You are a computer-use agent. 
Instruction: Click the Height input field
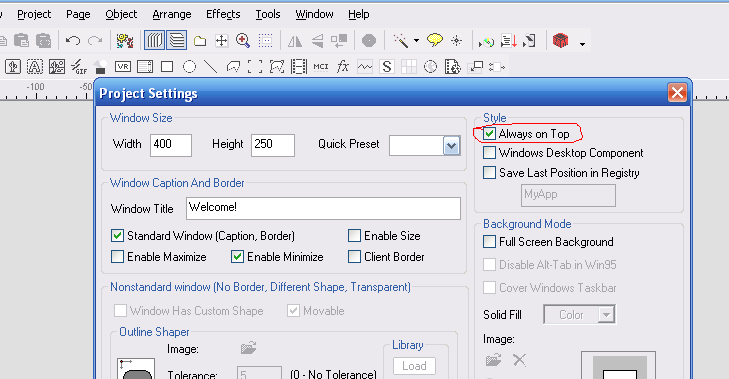tap(272, 145)
